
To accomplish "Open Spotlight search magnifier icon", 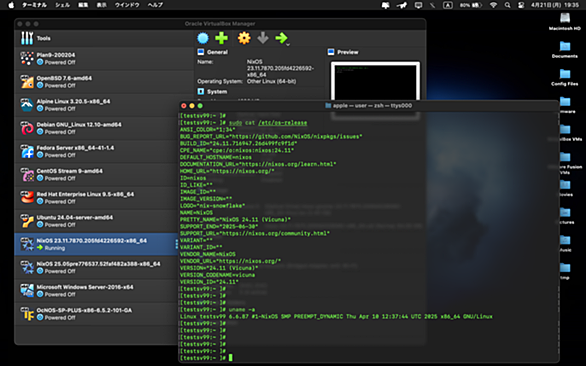I will pyautogui.click(x=507, y=5).
